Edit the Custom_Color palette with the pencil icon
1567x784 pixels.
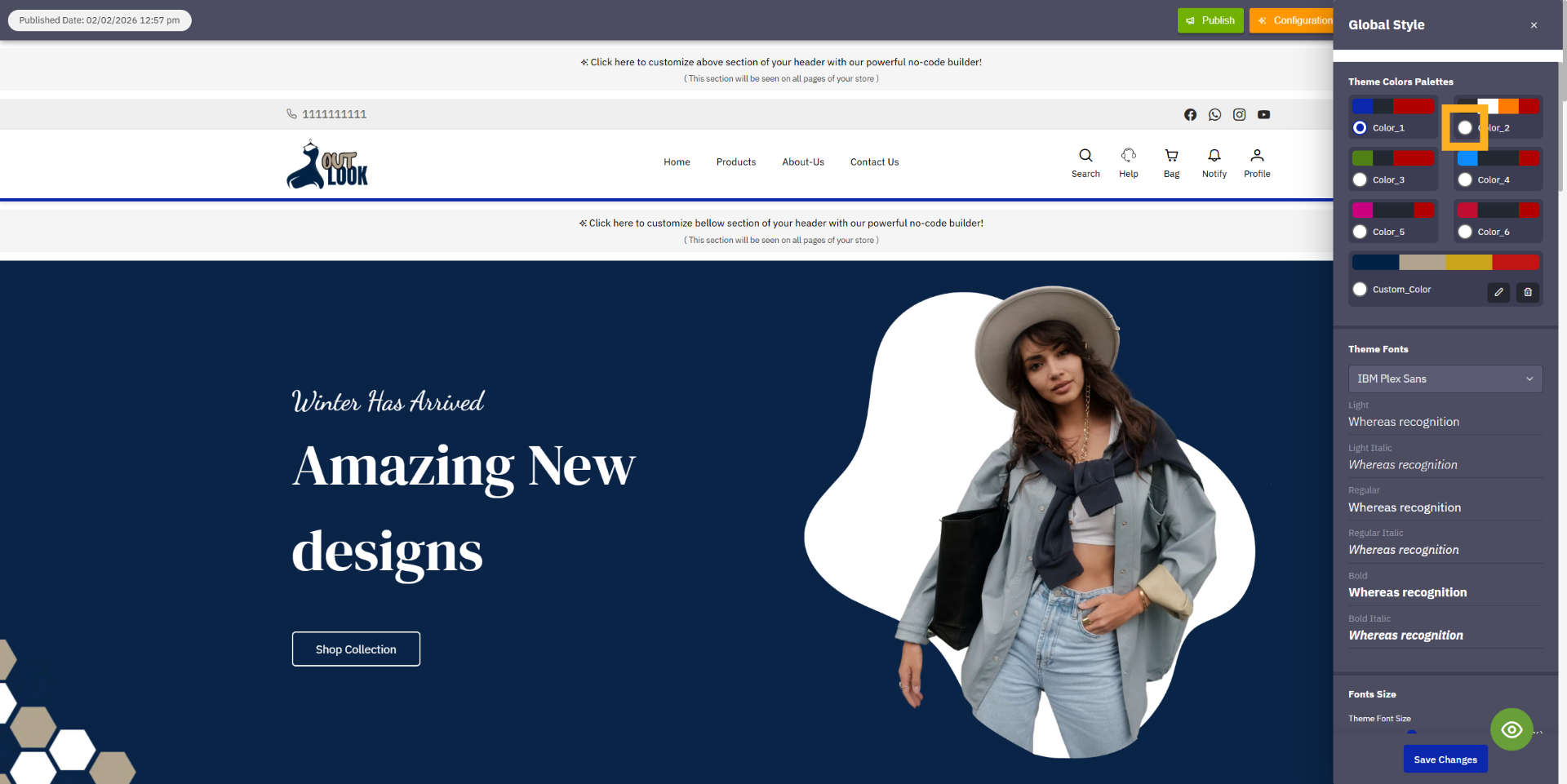[1498, 292]
